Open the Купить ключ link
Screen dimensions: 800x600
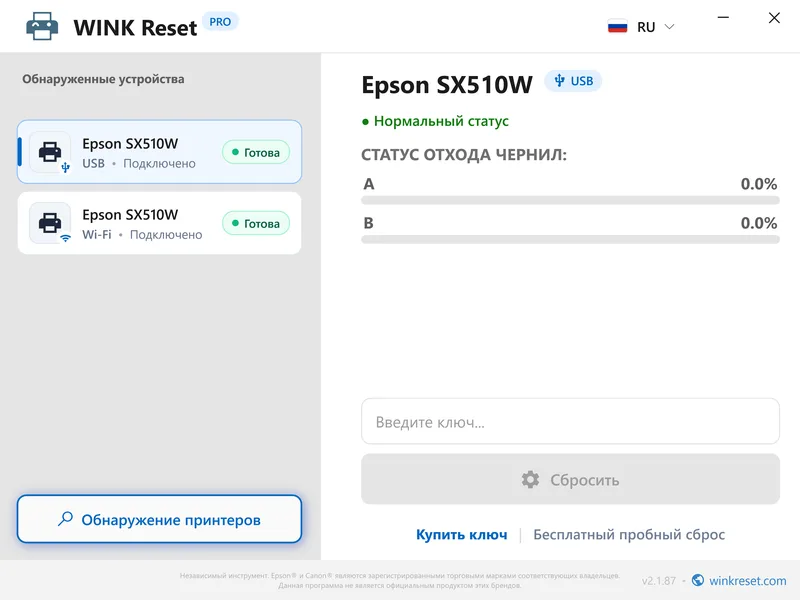click(462, 534)
